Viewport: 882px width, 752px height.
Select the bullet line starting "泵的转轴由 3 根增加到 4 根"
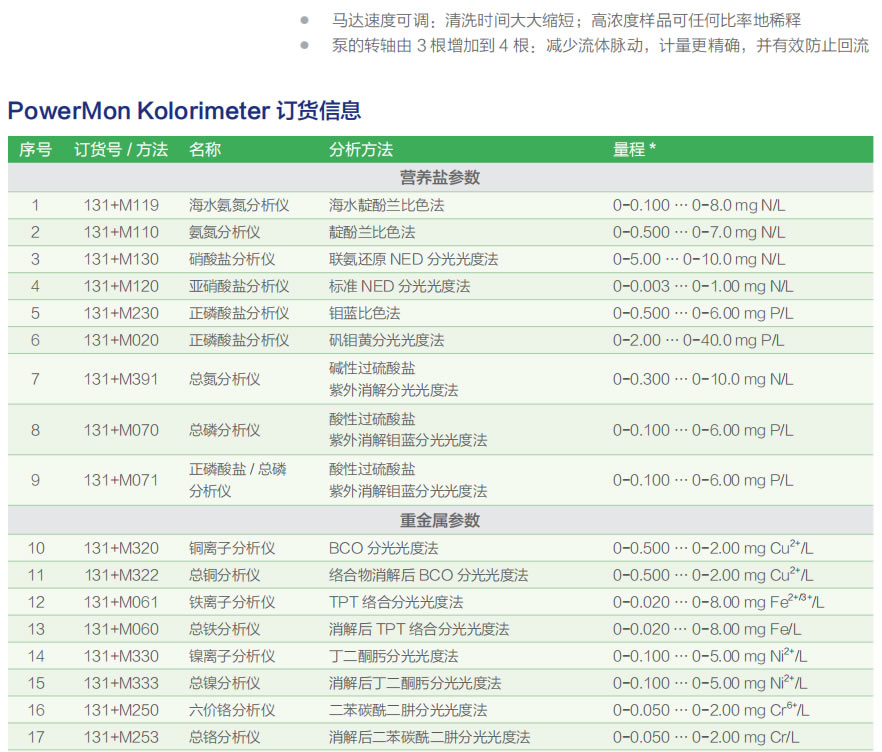[x=600, y=46]
